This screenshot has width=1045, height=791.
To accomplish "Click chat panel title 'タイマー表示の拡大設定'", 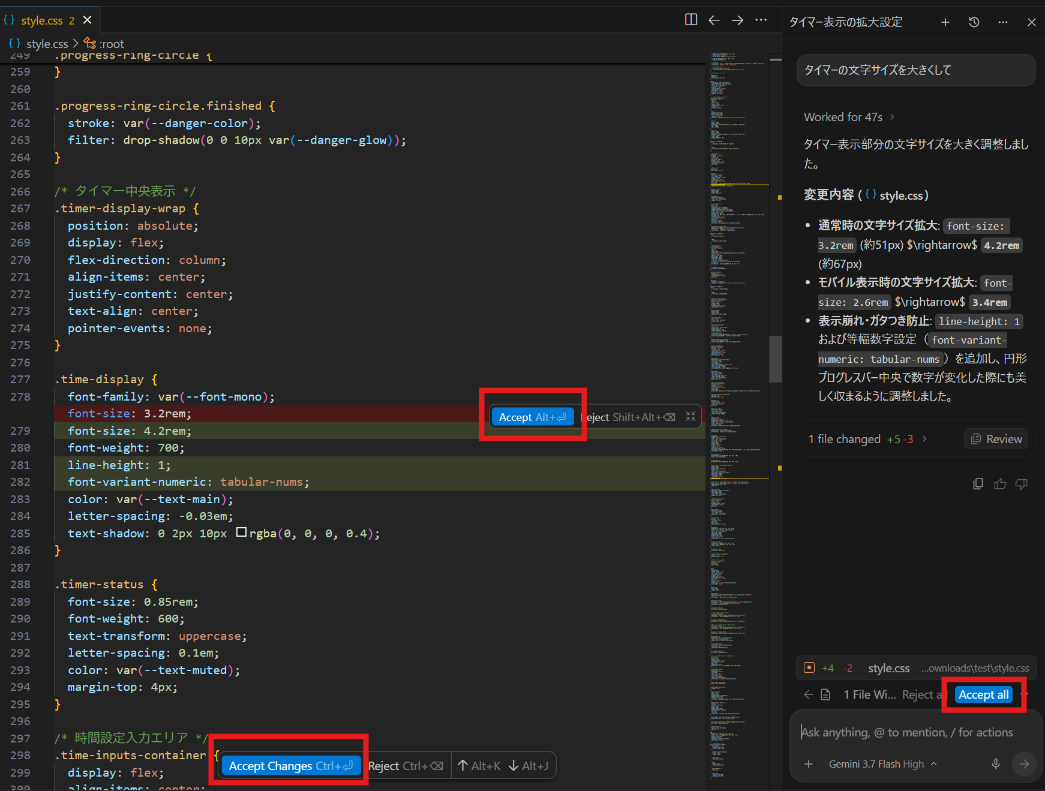I will click(x=845, y=22).
